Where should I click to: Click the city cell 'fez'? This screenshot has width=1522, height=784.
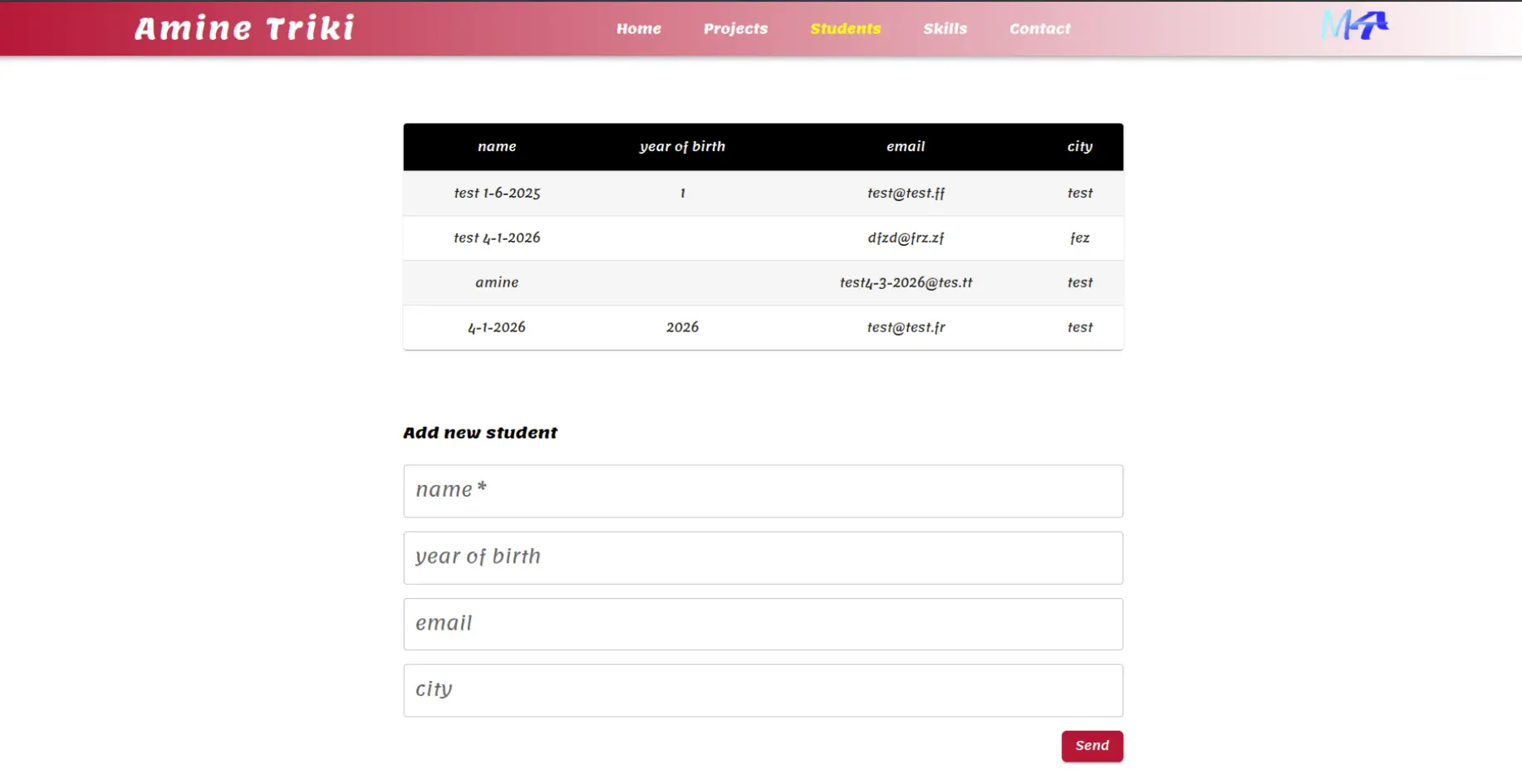click(1080, 238)
